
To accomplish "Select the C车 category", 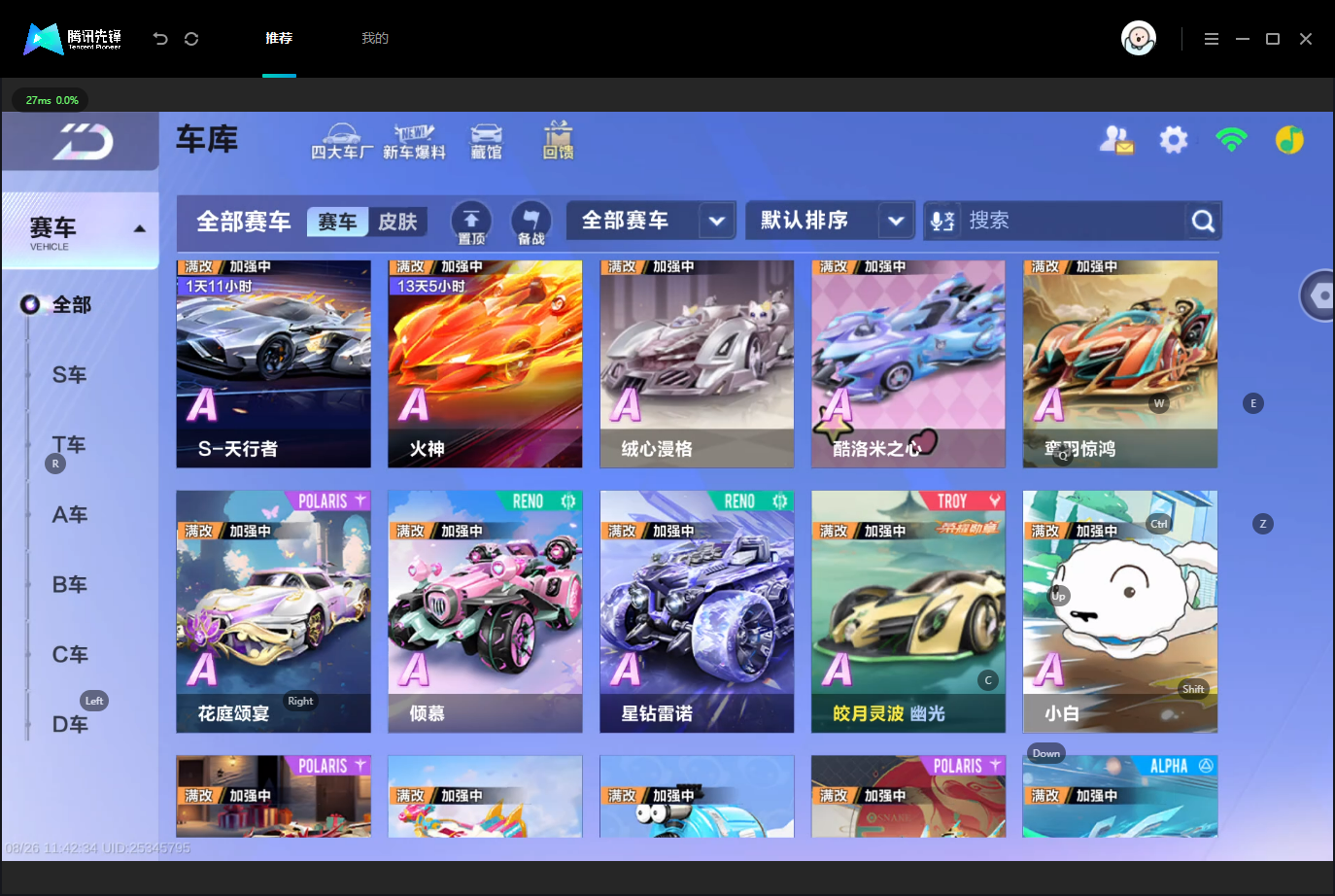I will [x=69, y=655].
